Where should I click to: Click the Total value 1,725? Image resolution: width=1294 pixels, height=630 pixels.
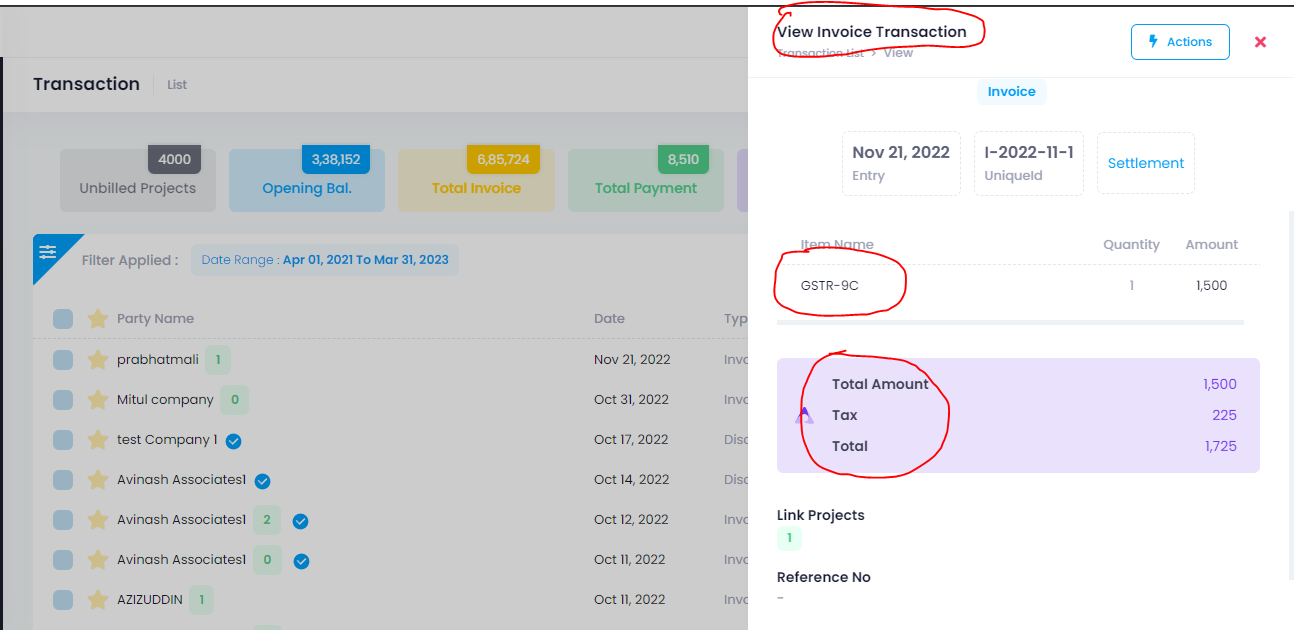click(x=1221, y=446)
